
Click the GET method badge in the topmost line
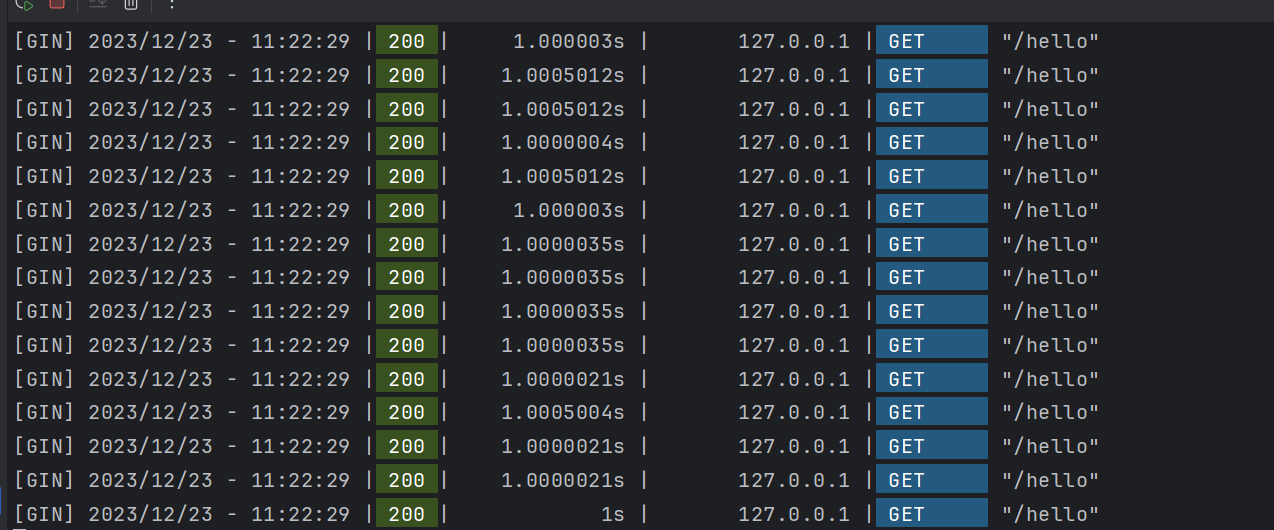click(930, 42)
